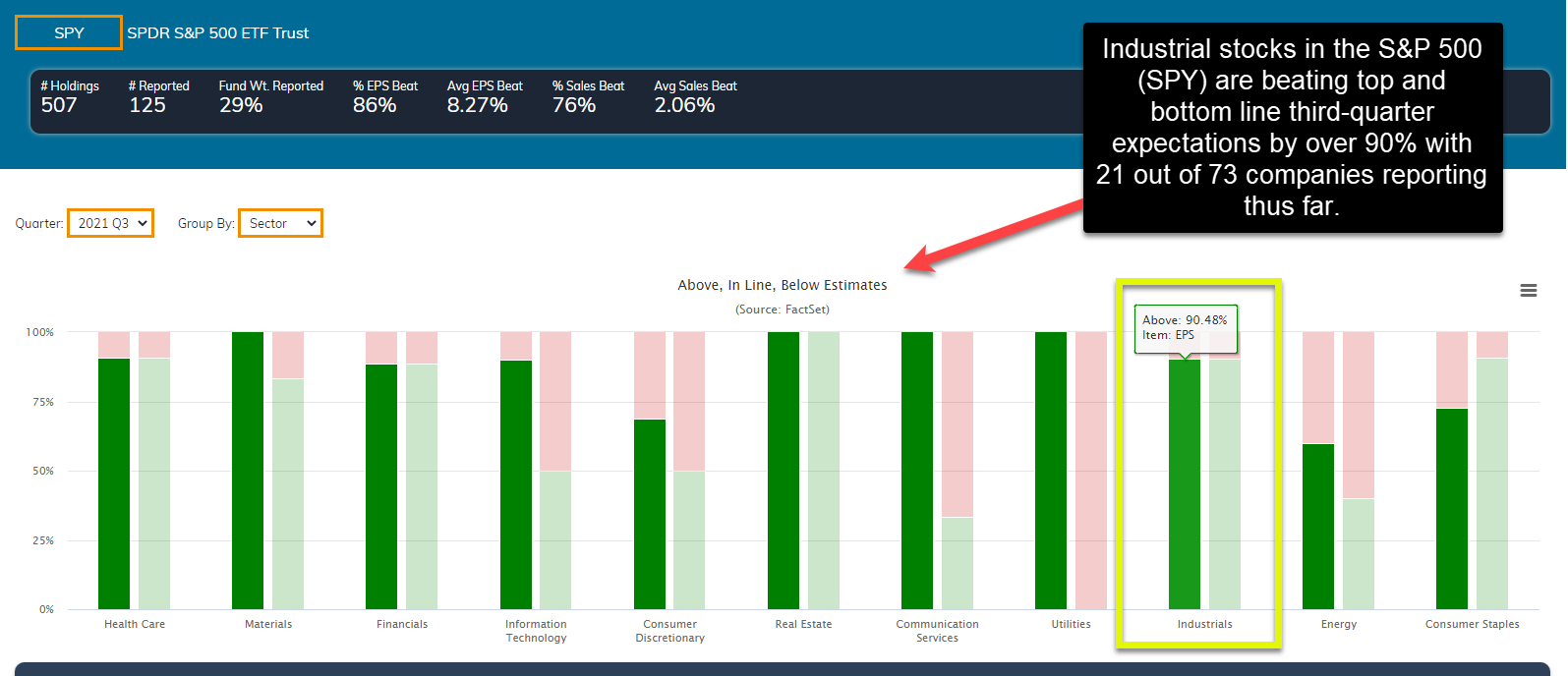Select the light green Sales bar for Consumer Staples

[x=1492, y=483]
